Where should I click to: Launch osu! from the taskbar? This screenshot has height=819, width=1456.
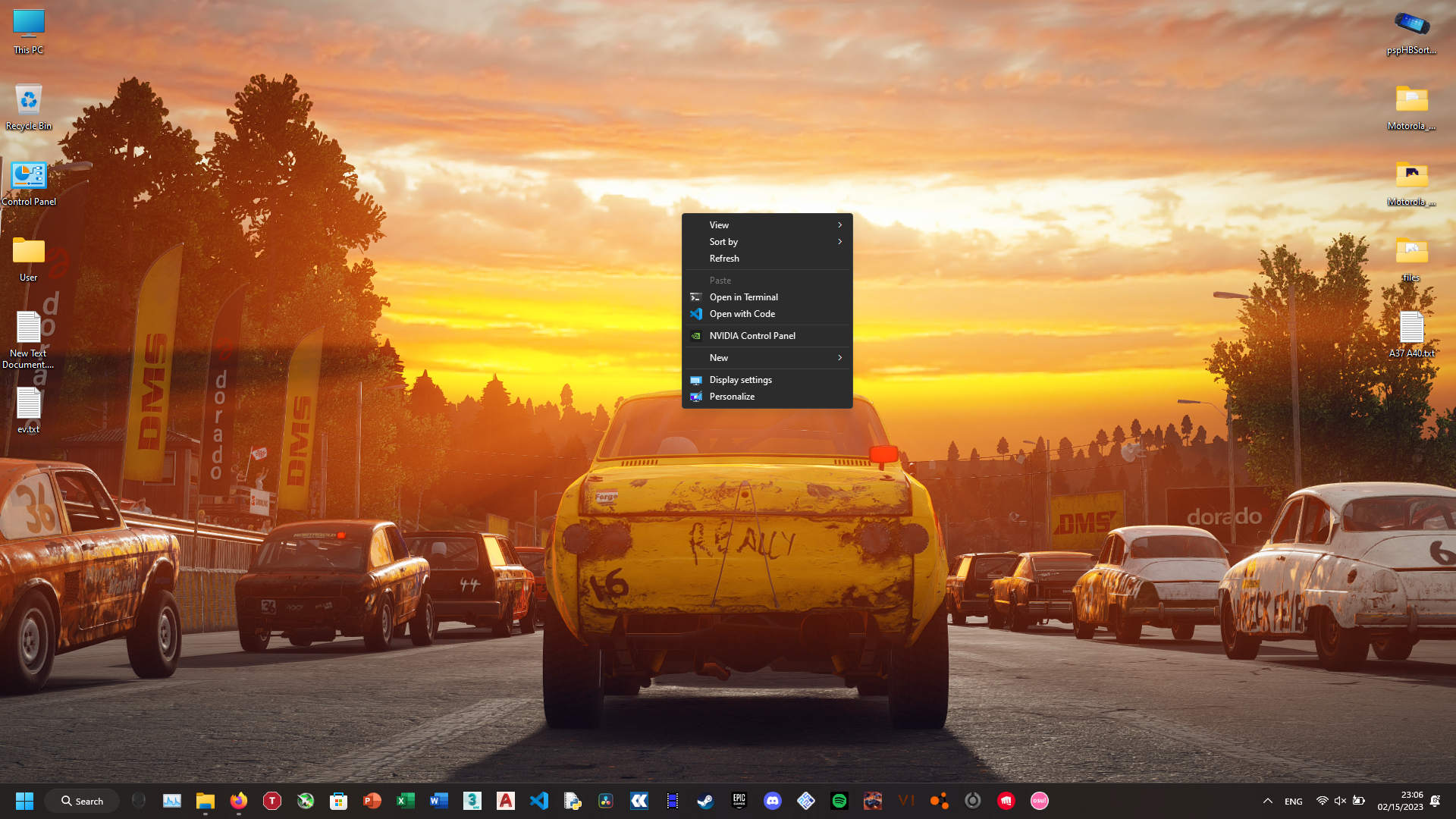point(1040,801)
